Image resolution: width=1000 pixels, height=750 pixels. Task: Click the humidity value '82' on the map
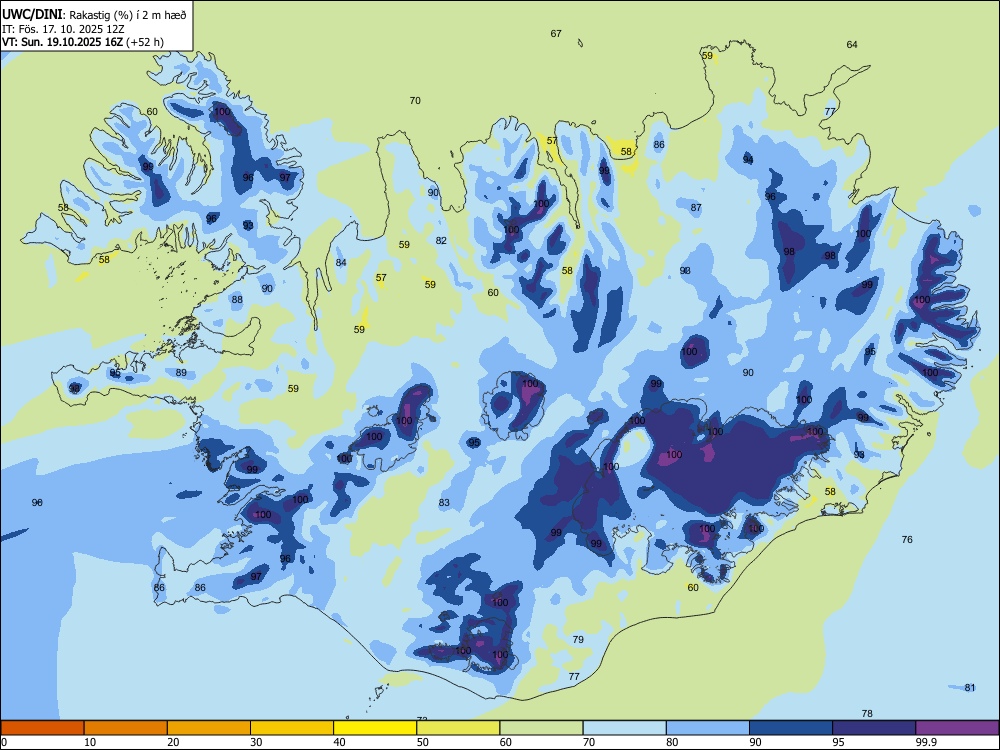point(441,241)
